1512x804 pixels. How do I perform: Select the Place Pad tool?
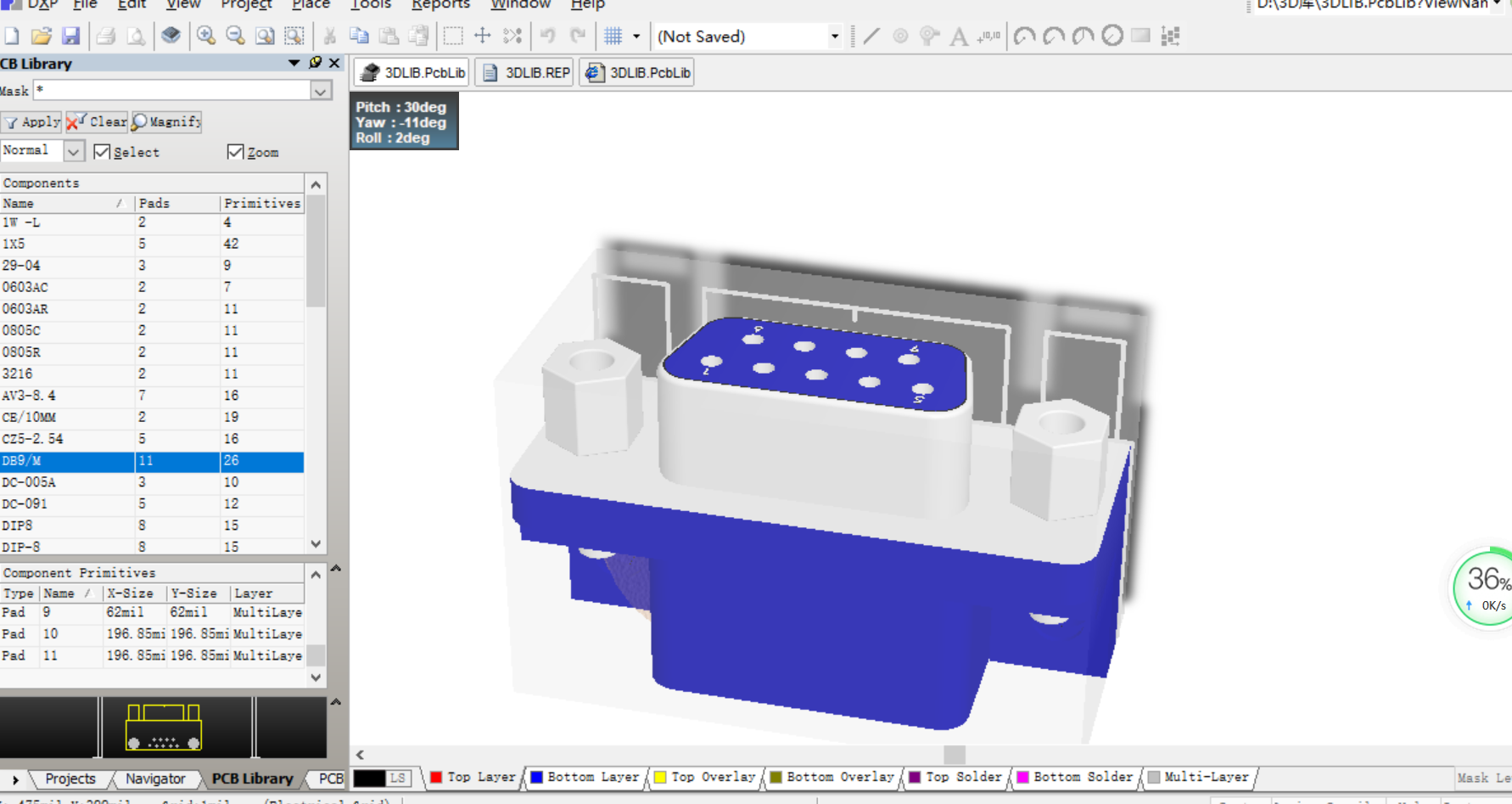[900, 36]
